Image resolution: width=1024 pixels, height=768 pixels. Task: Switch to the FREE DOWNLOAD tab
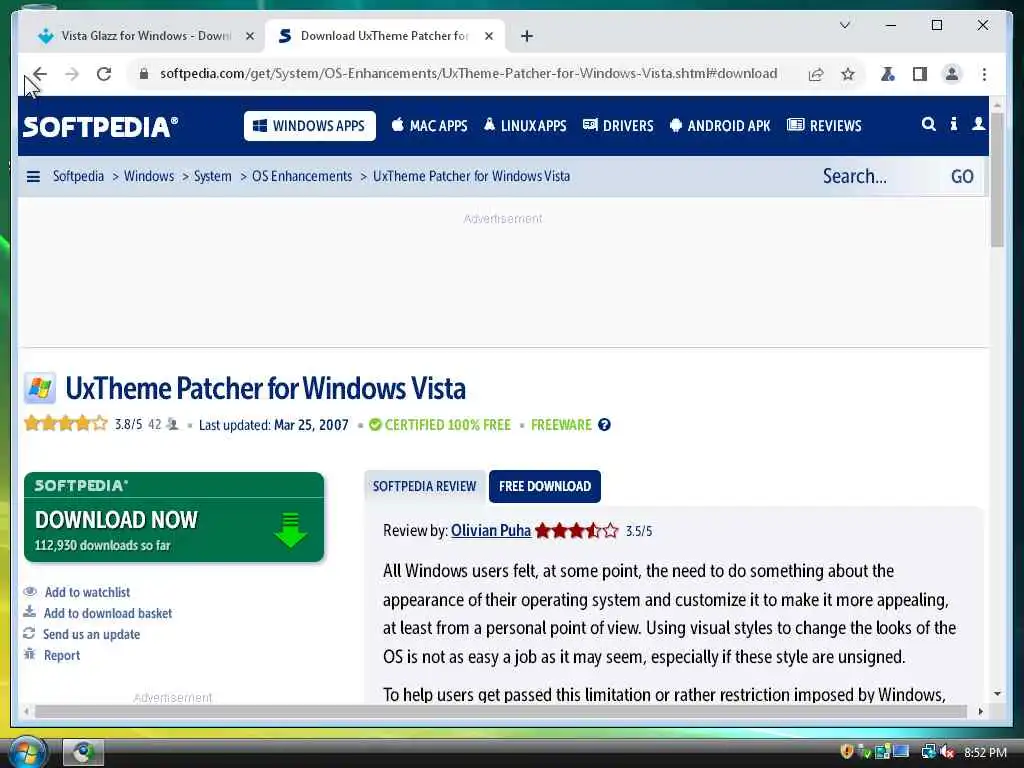(x=545, y=487)
